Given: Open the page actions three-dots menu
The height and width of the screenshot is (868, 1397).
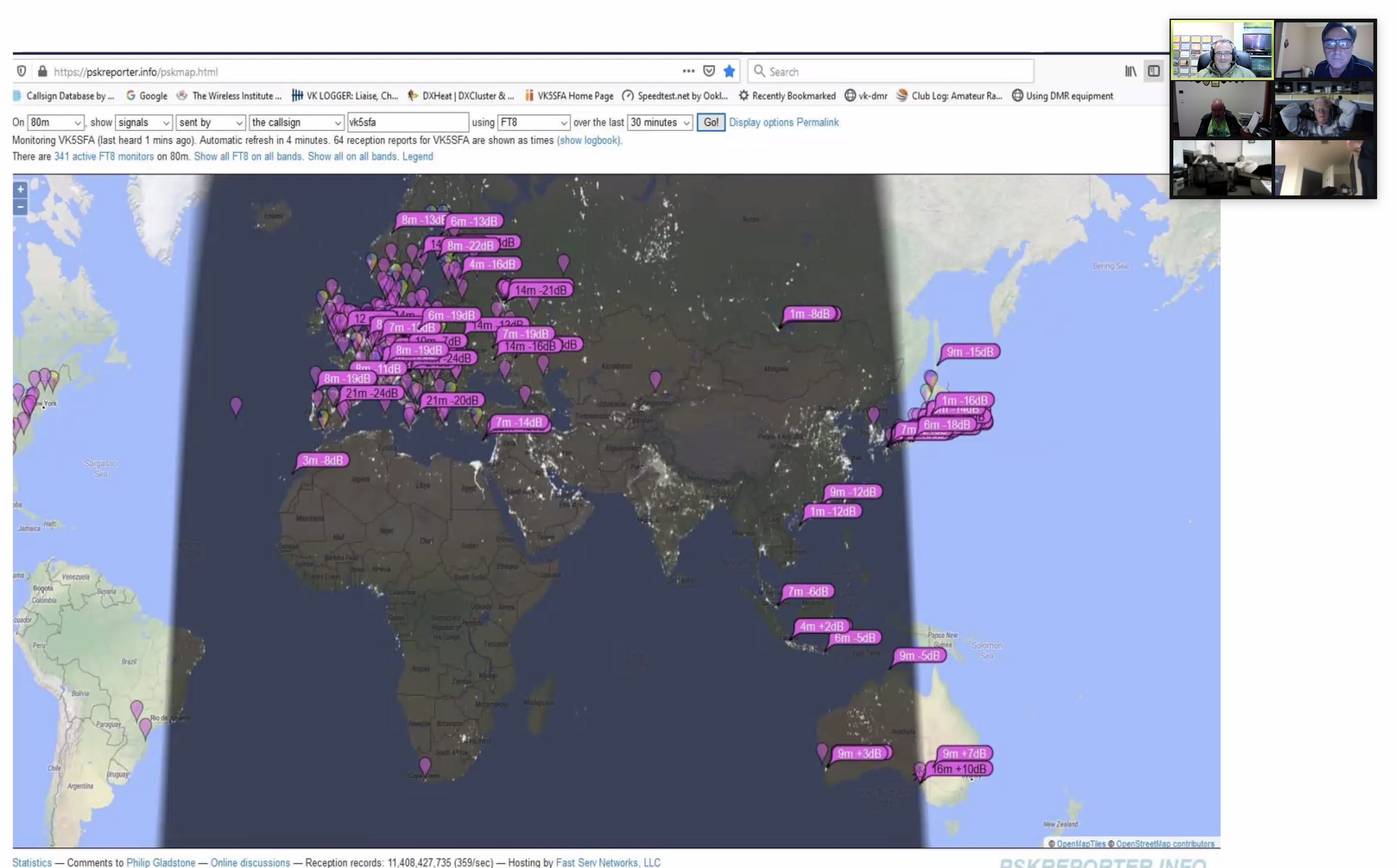Looking at the screenshot, I should pos(688,71).
